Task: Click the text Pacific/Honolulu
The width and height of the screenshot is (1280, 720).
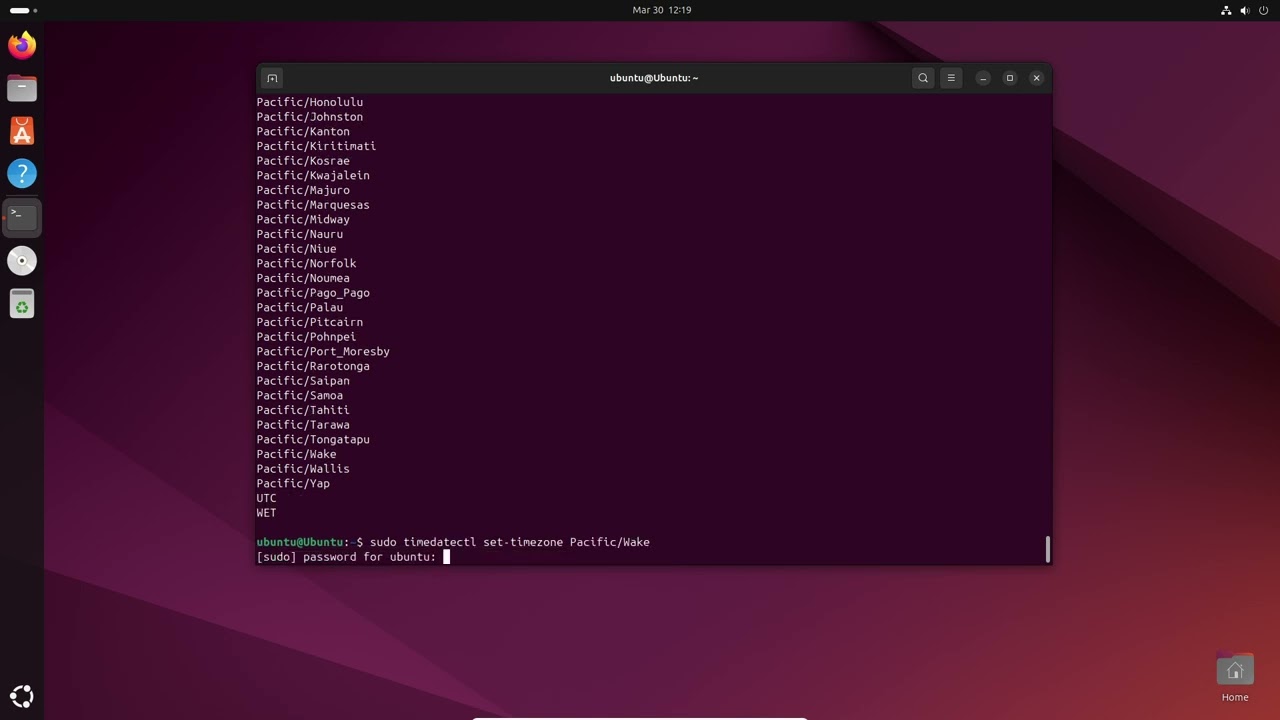Action: [x=309, y=102]
